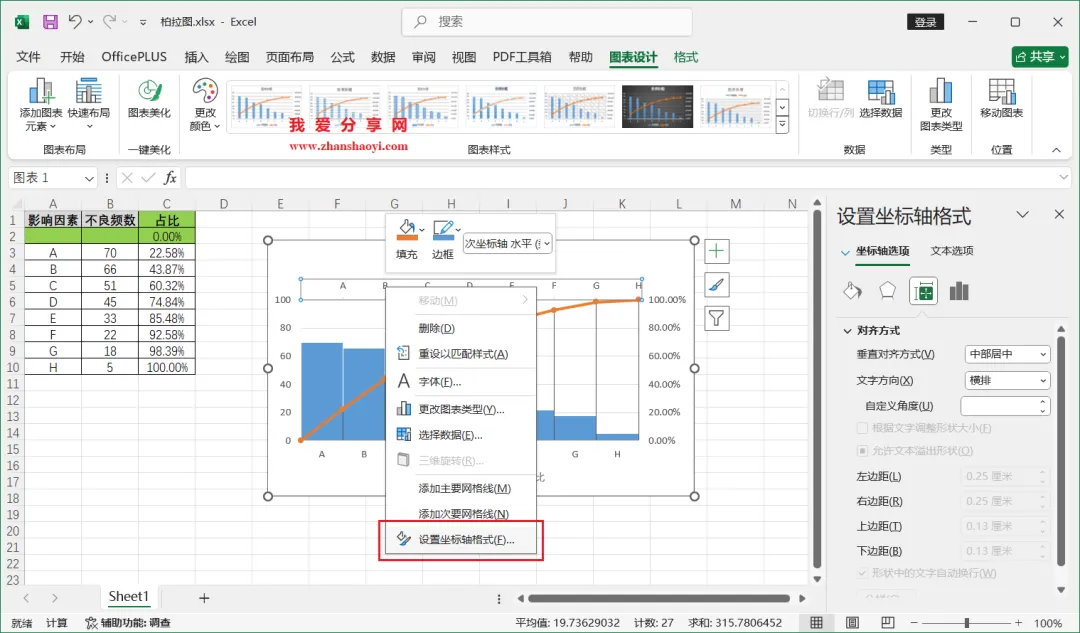Image resolution: width=1080 pixels, height=633 pixels.
Task: Open Effects pentagon icon in pane
Action: point(887,291)
